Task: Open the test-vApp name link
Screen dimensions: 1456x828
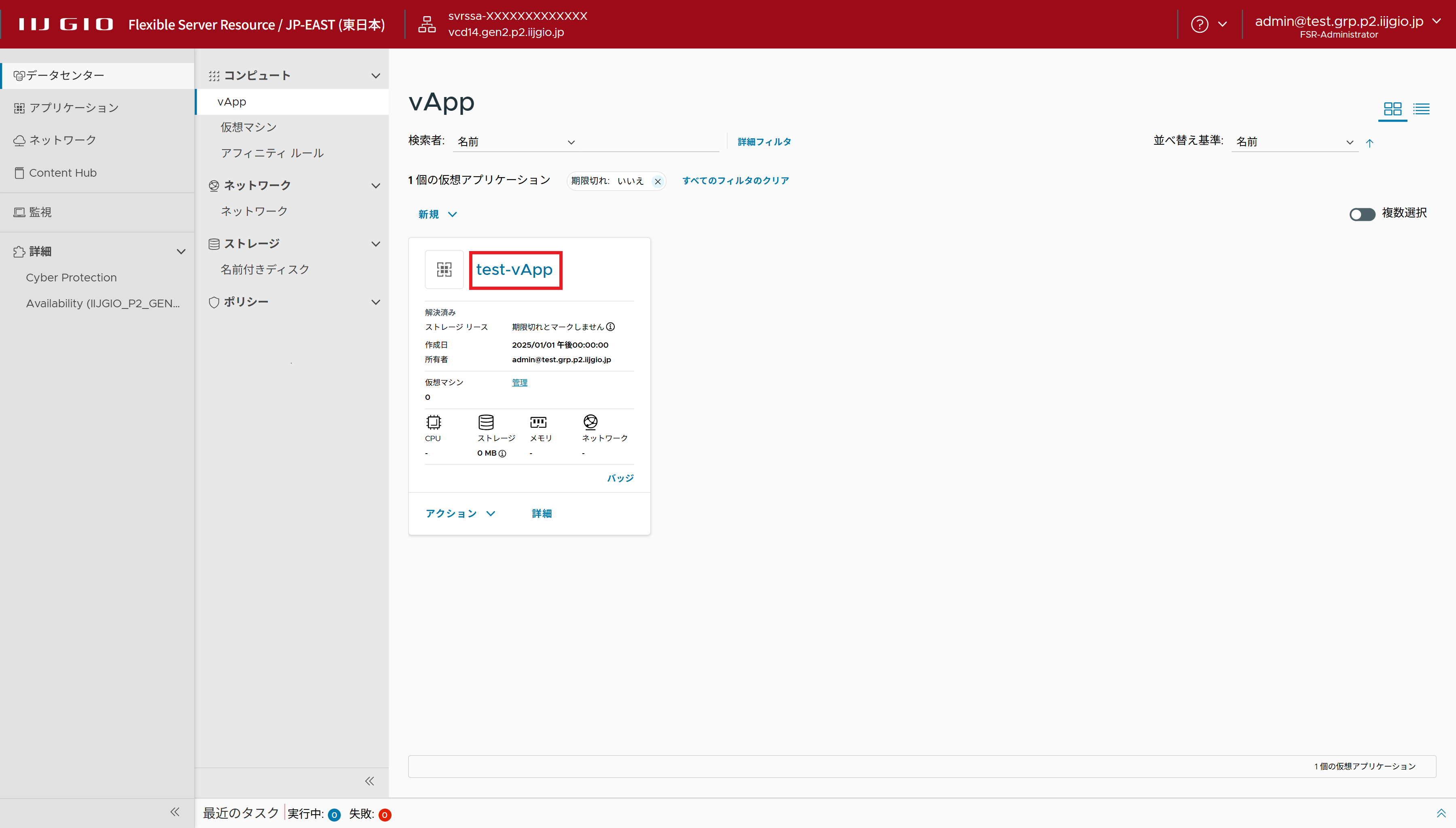Action: [x=514, y=270]
